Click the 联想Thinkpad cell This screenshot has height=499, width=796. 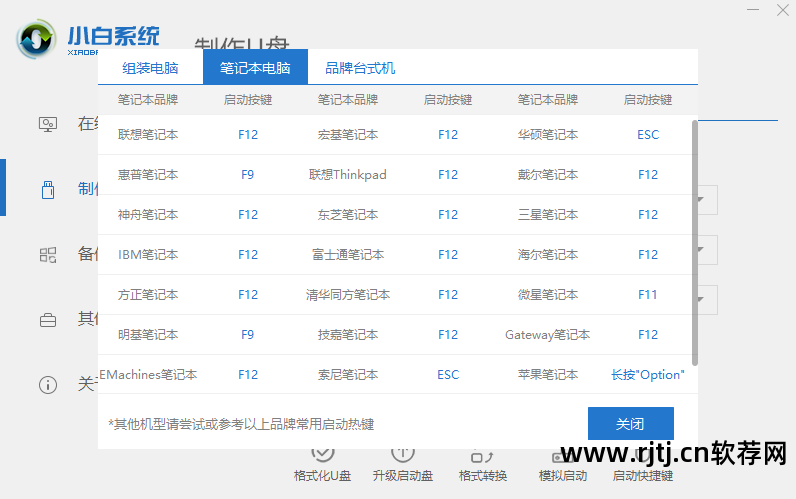pyautogui.click(x=348, y=175)
